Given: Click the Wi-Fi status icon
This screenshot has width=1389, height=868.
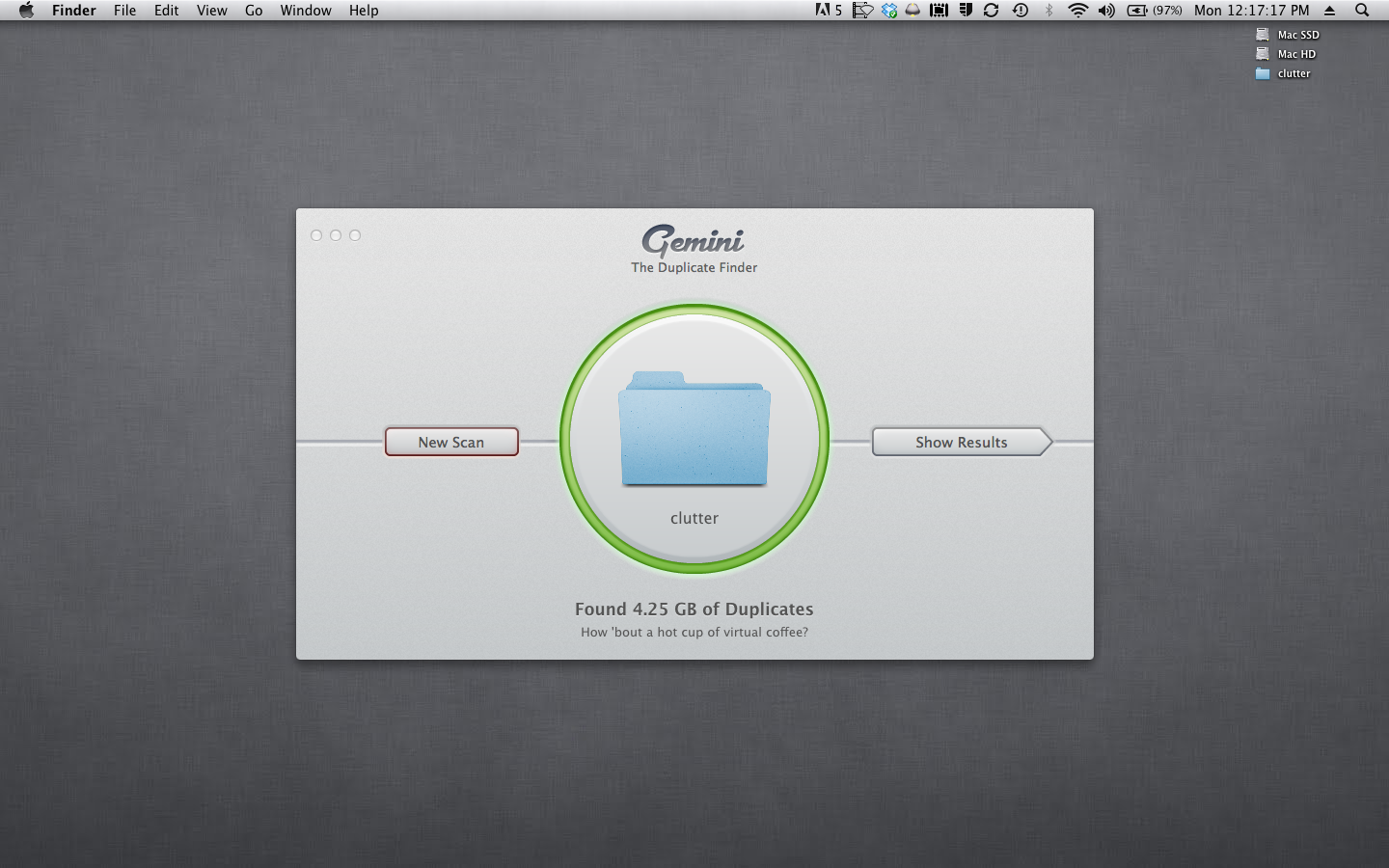Looking at the screenshot, I should (x=1077, y=11).
